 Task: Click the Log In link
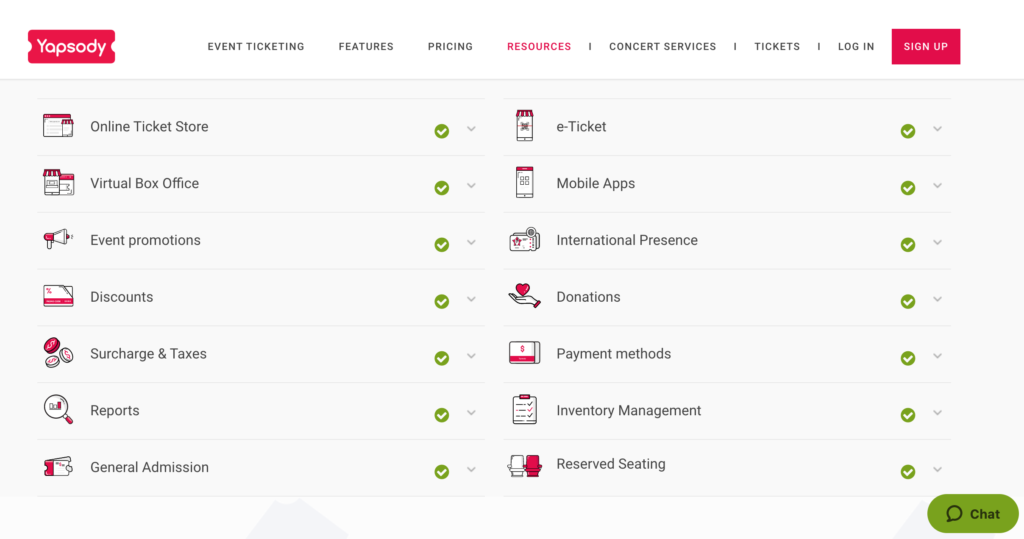(x=856, y=47)
